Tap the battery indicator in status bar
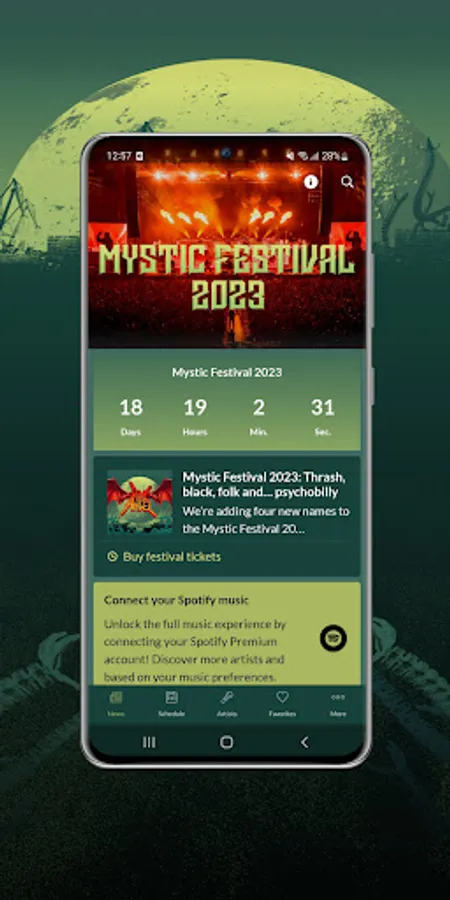This screenshot has width=450, height=900. [x=336, y=156]
